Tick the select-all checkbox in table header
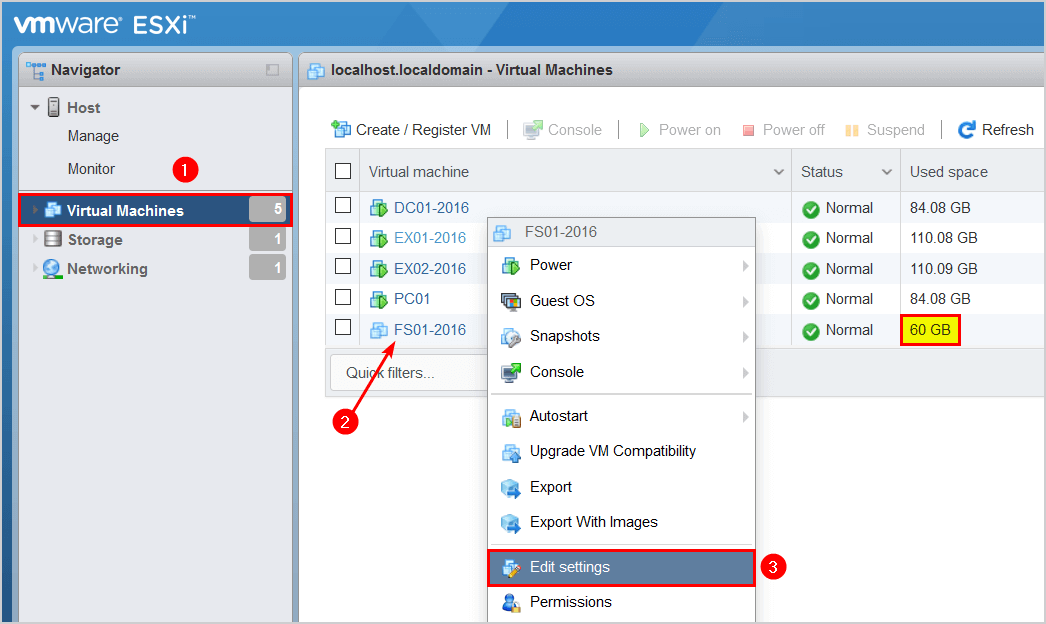The width and height of the screenshot is (1046, 624). point(343,171)
